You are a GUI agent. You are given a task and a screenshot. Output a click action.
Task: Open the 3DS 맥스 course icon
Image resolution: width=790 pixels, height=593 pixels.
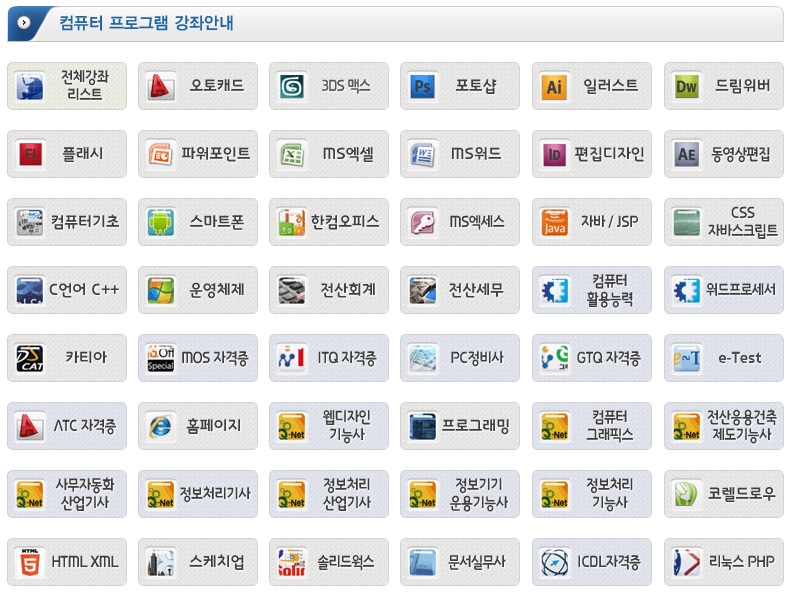(x=292, y=86)
